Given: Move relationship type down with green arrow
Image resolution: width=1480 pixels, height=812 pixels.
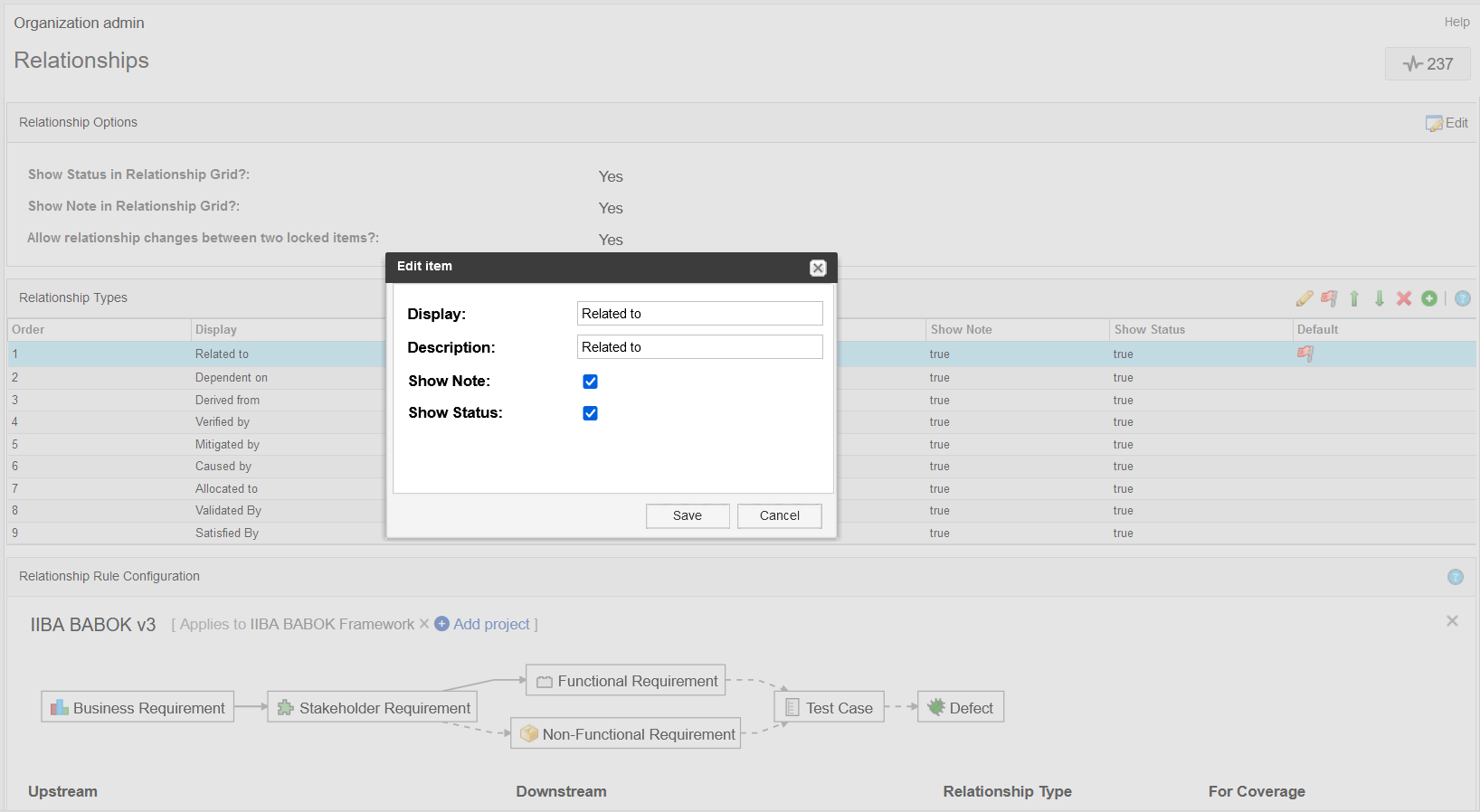Looking at the screenshot, I should coord(1380,298).
